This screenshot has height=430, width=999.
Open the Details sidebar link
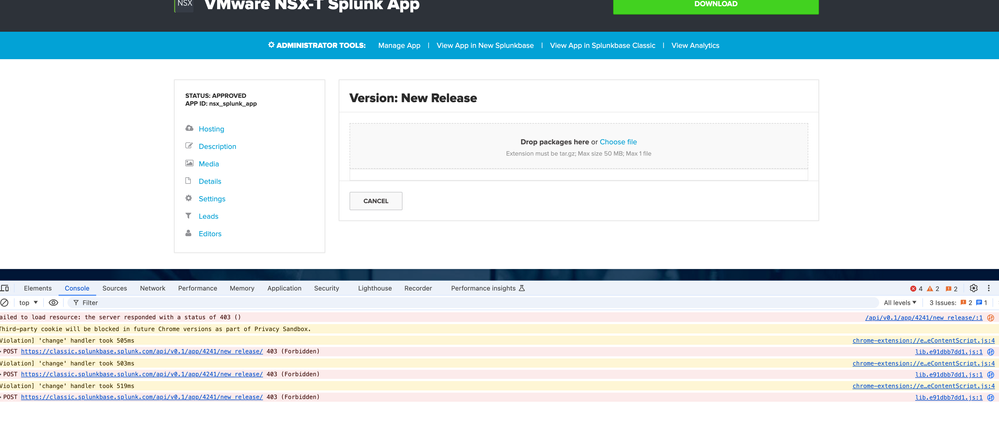point(210,182)
